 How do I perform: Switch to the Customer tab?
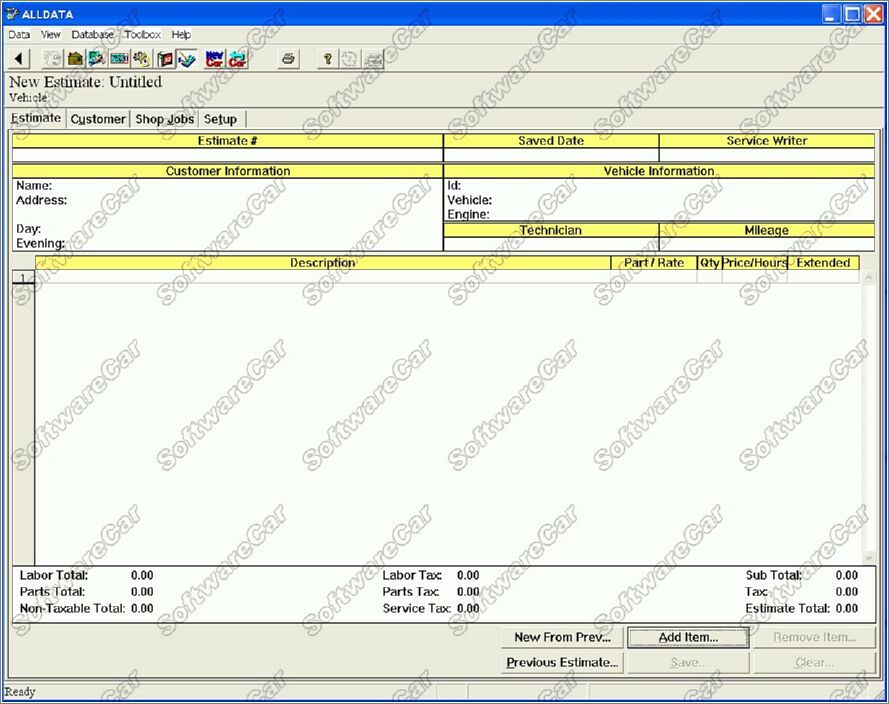98,119
